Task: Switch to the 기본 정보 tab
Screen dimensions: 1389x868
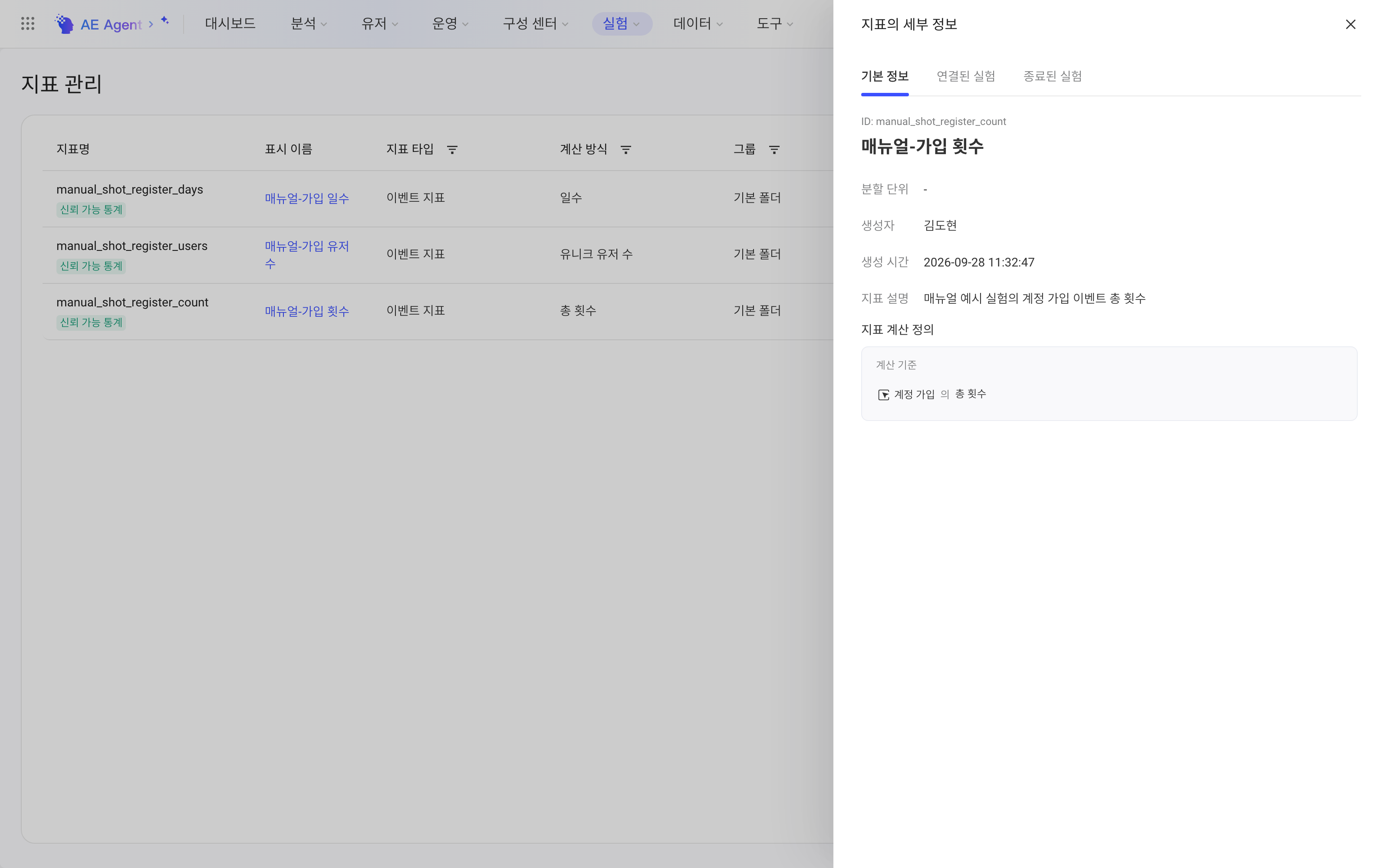Action: coord(885,76)
